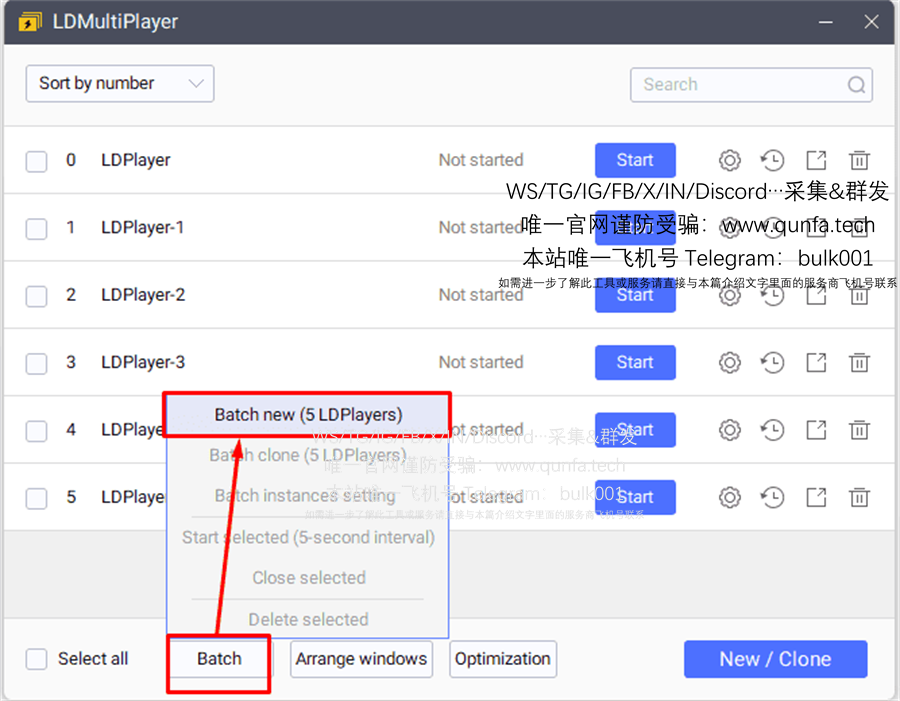Delete LDPlayer-2 with trash icon

coord(859,295)
